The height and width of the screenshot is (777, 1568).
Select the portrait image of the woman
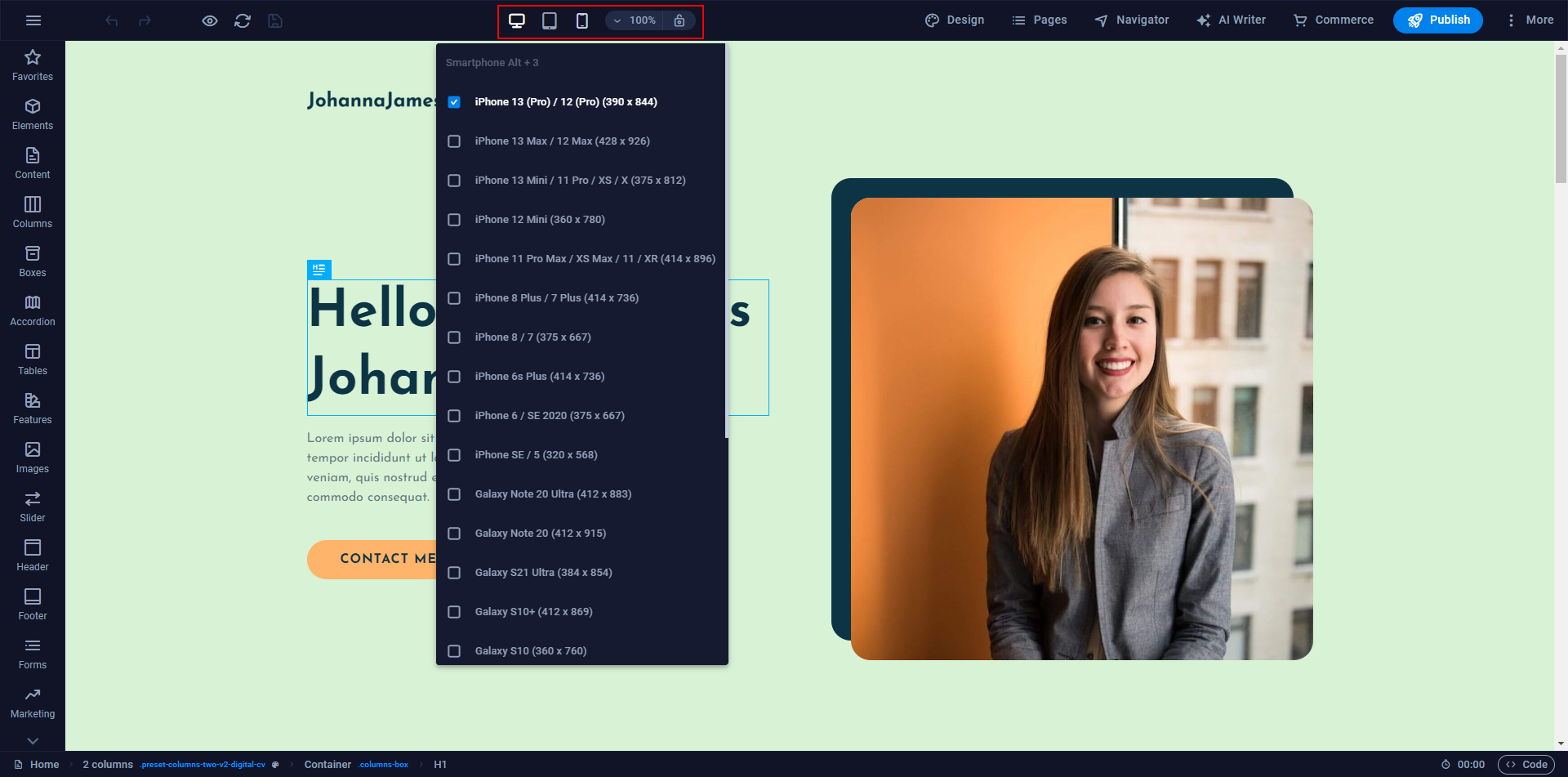(1081, 429)
